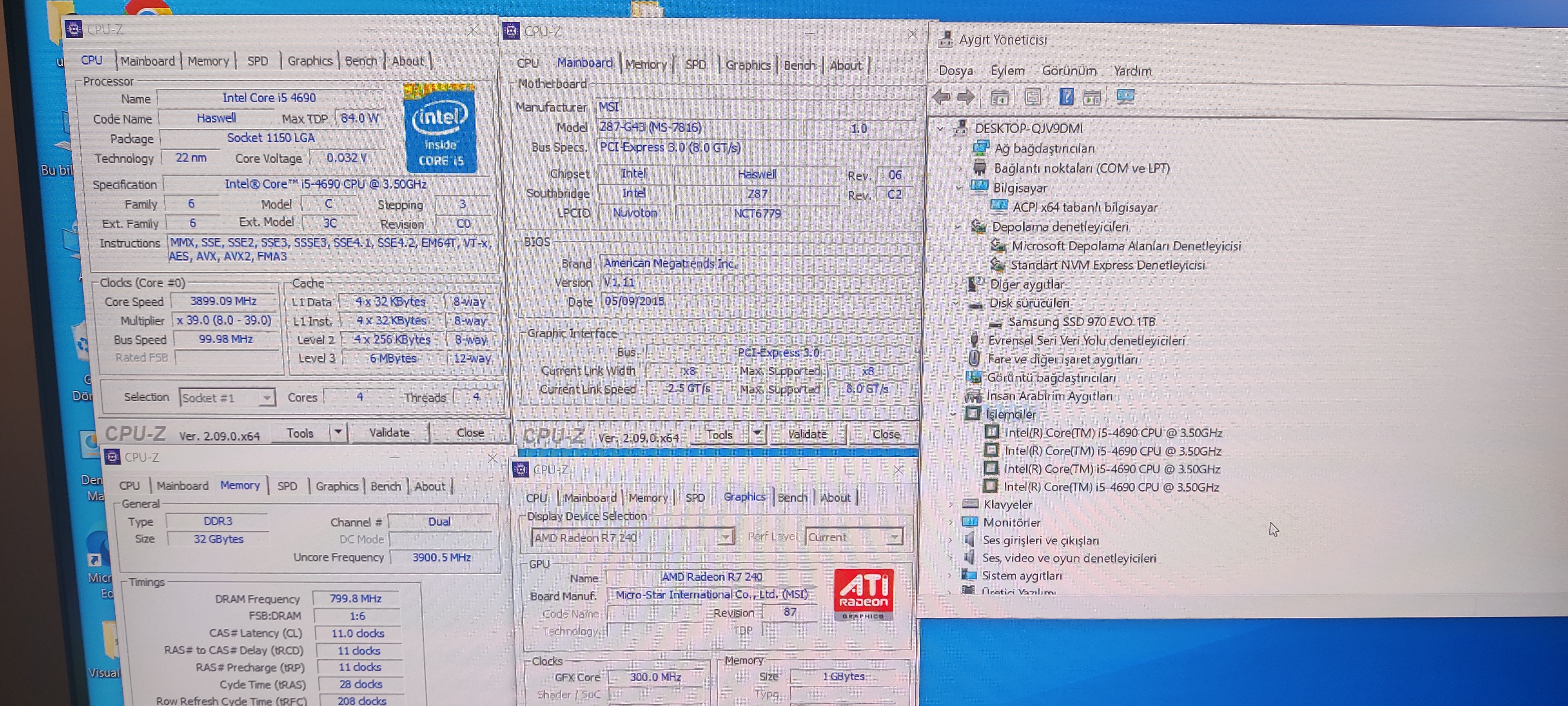The image size is (1568, 706).
Task: Expand the Monitörler tree node
Action: [x=950, y=522]
